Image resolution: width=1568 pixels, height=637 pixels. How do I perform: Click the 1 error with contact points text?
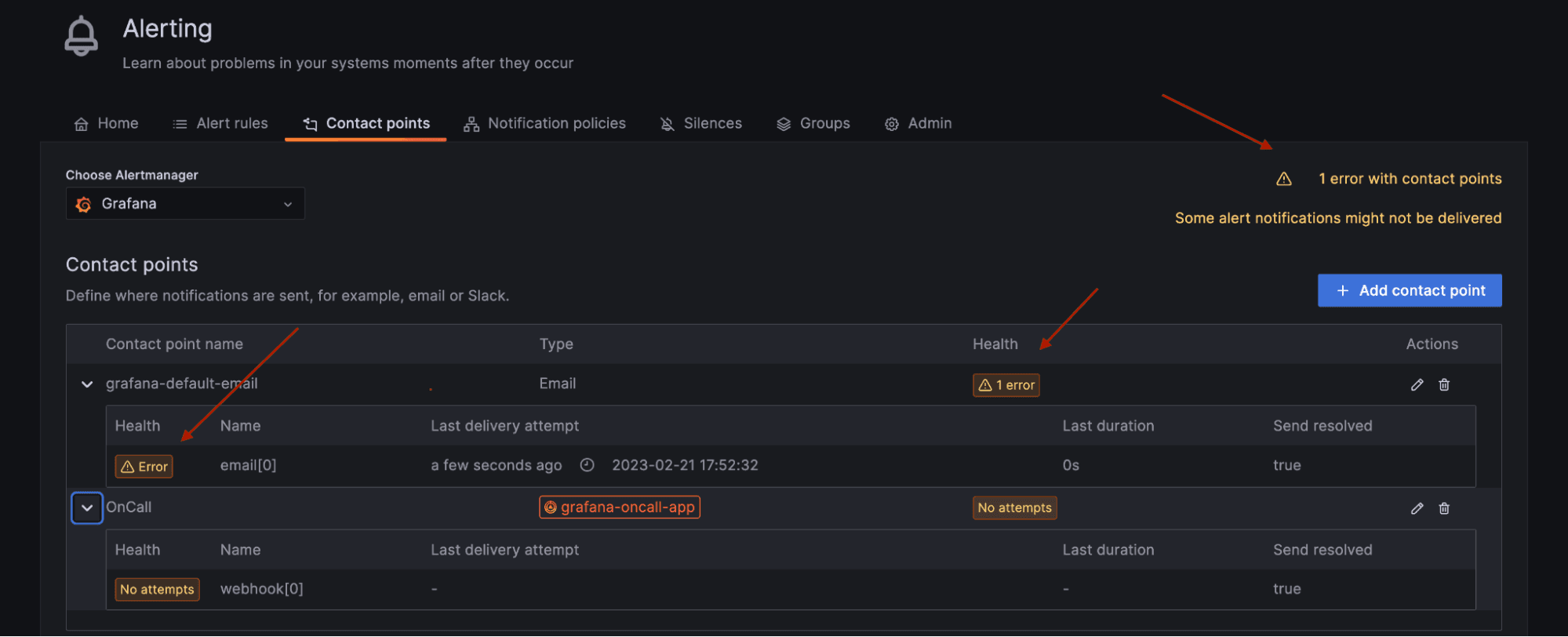[1410, 179]
